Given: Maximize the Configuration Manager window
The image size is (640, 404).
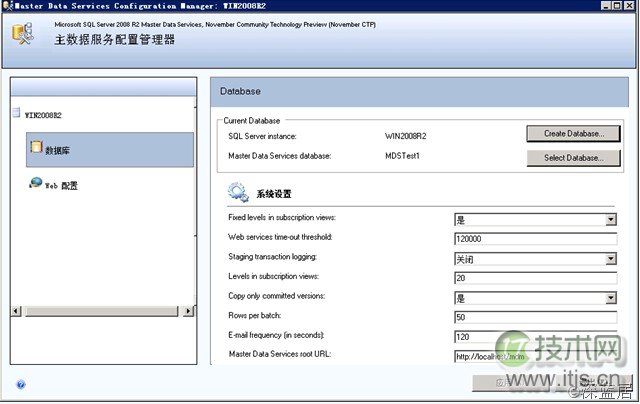Looking at the screenshot, I should point(617,5).
